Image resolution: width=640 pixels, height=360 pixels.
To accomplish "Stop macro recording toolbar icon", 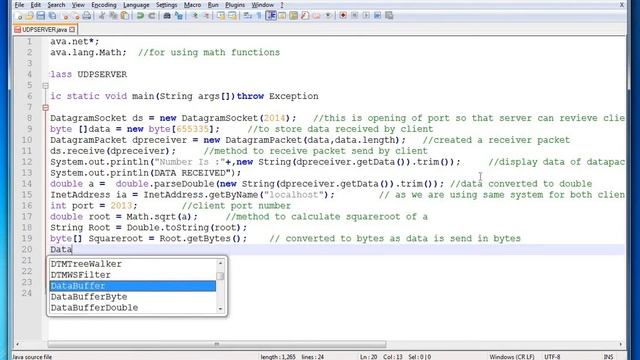I will coord(355,16).
